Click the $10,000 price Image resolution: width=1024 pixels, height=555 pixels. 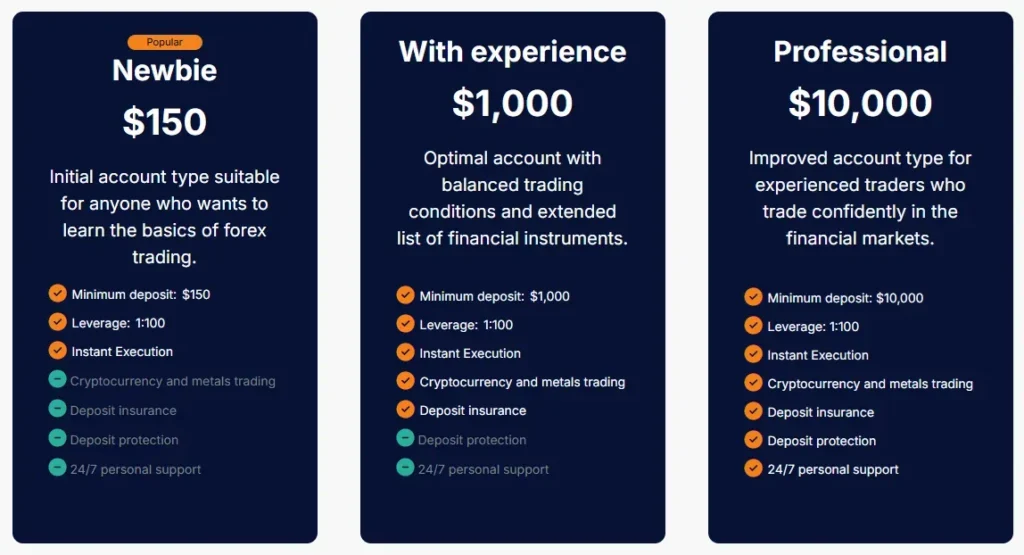click(x=860, y=104)
